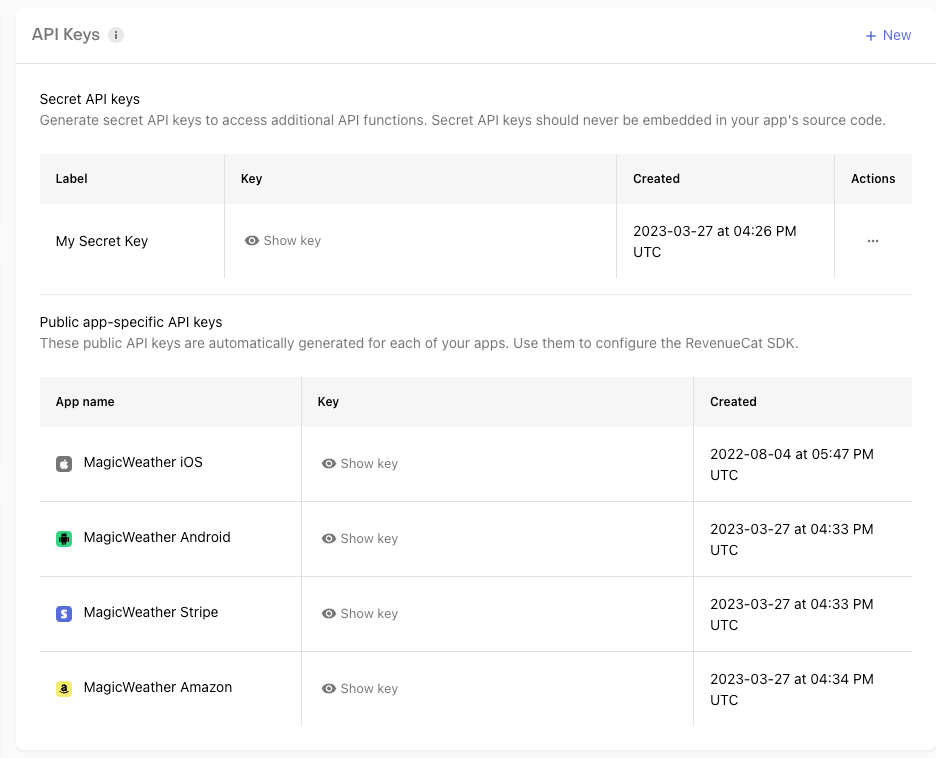Click the Android icon for MagicWeather Android
This screenshot has width=936, height=758.
pyautogui.click(x=64, y=539)
